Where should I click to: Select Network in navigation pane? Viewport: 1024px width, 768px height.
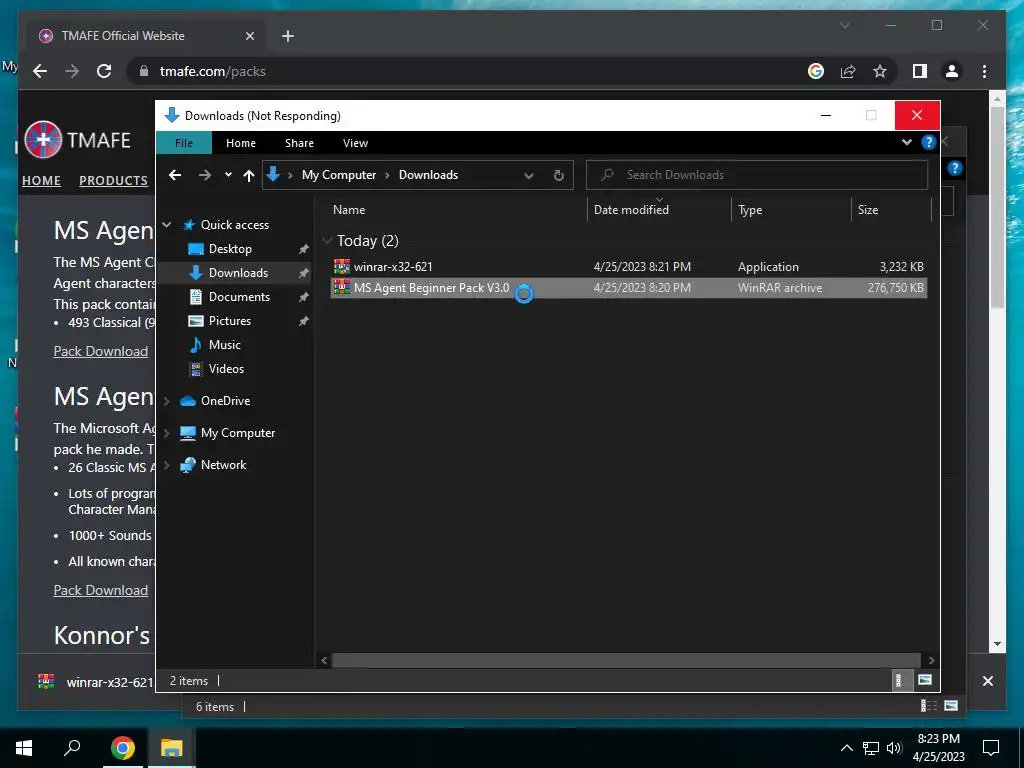(223, 465)
